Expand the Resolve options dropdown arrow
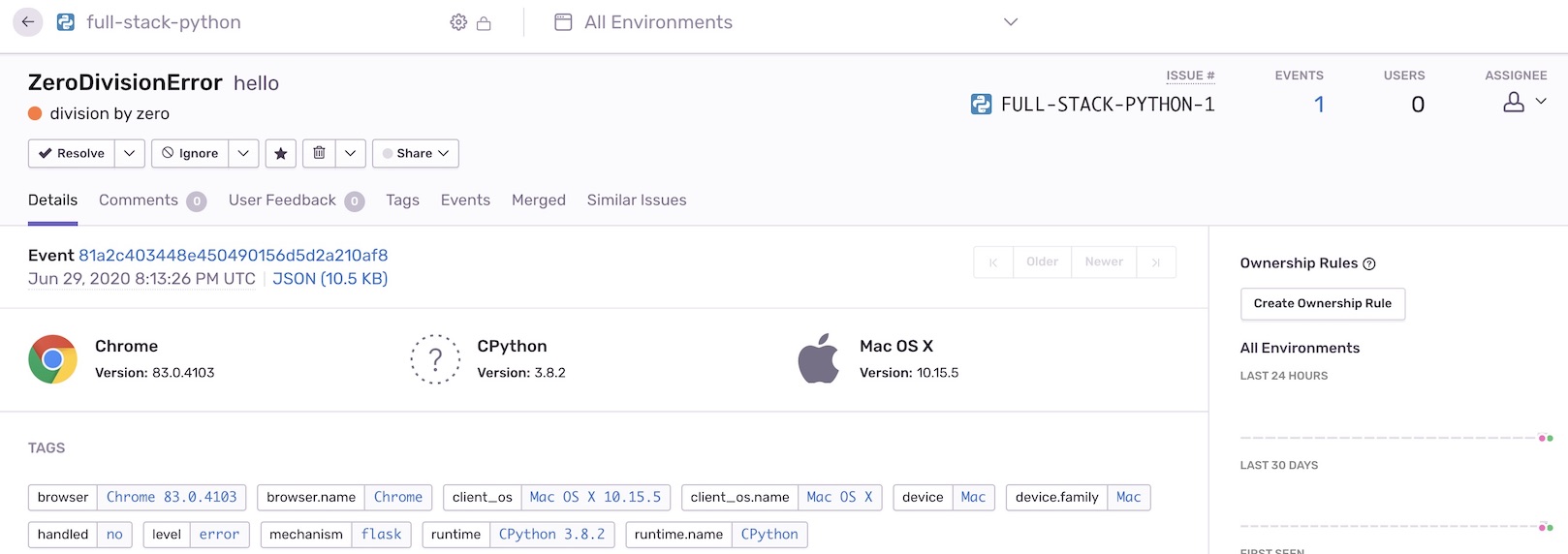This screenshot has height=554, width=1568. [x=130, y=153]
